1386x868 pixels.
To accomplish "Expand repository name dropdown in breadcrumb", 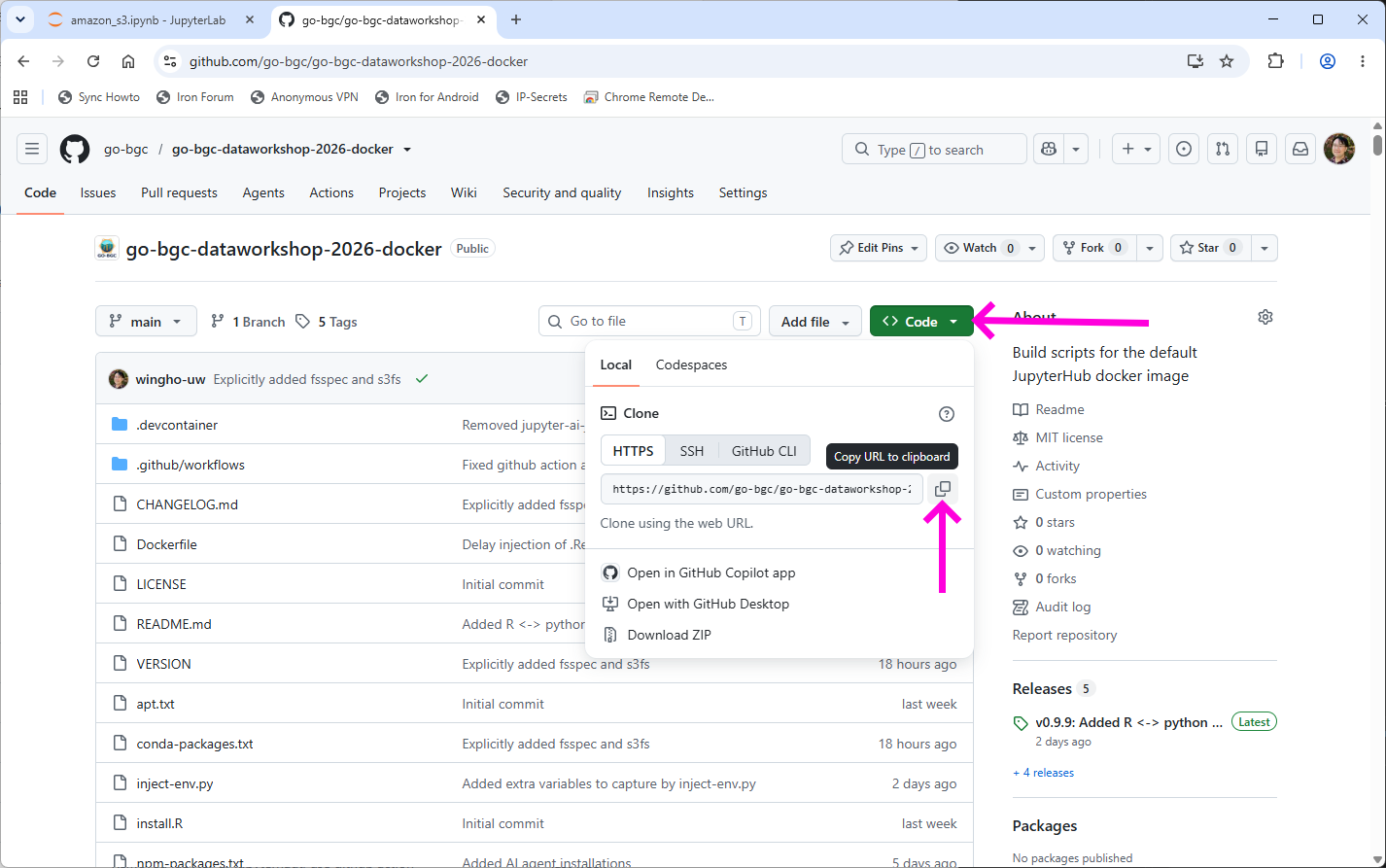I will click(407, 150).
